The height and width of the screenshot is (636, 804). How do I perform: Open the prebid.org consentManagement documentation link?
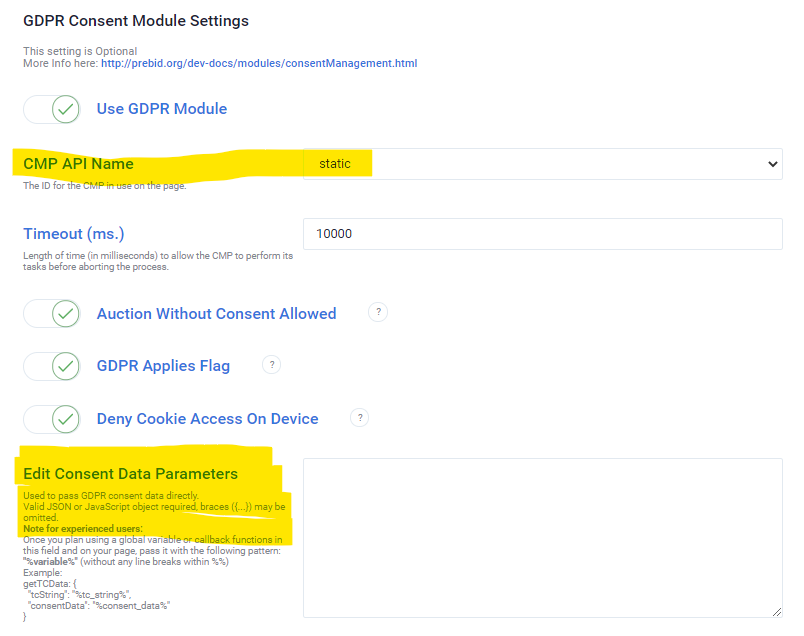(258, 63)
